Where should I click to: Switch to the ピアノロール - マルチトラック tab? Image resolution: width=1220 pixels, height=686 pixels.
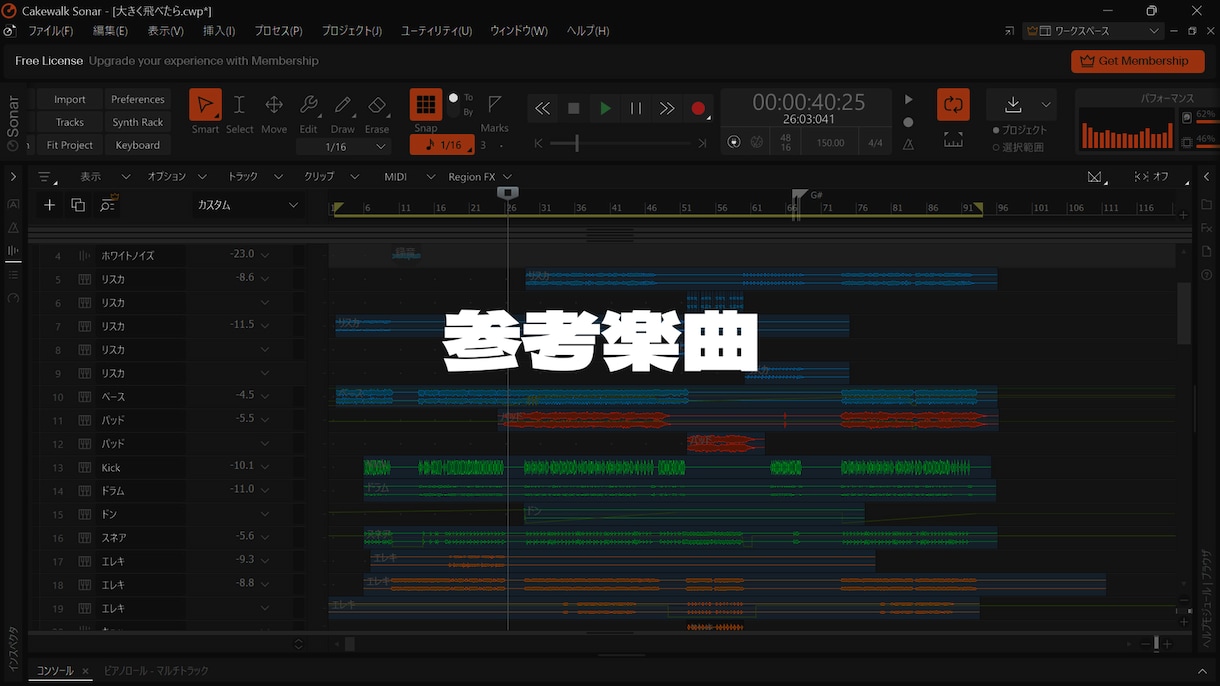pyautogui.click(x=156, y=671)
